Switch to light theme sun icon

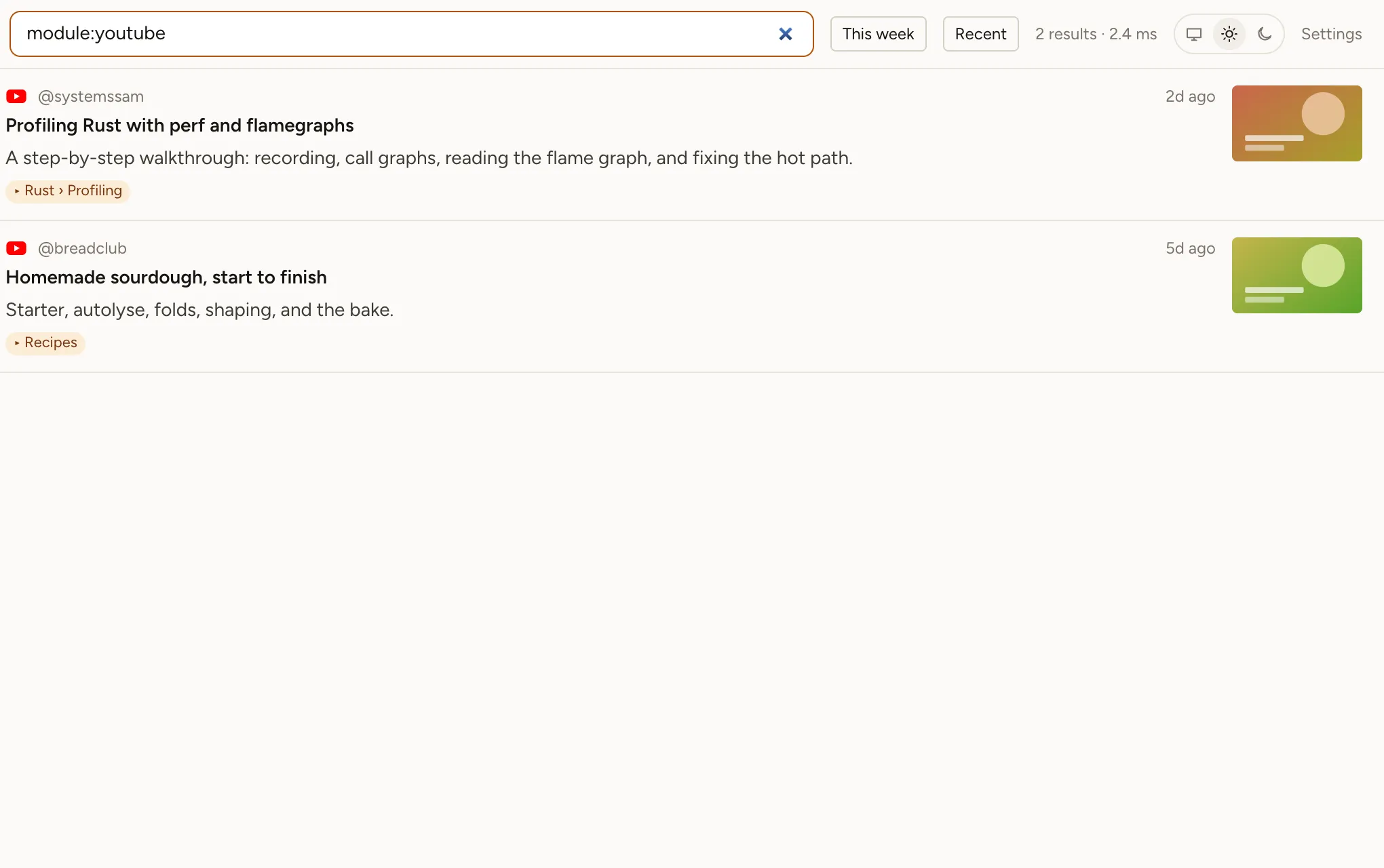click(1229, 34)
